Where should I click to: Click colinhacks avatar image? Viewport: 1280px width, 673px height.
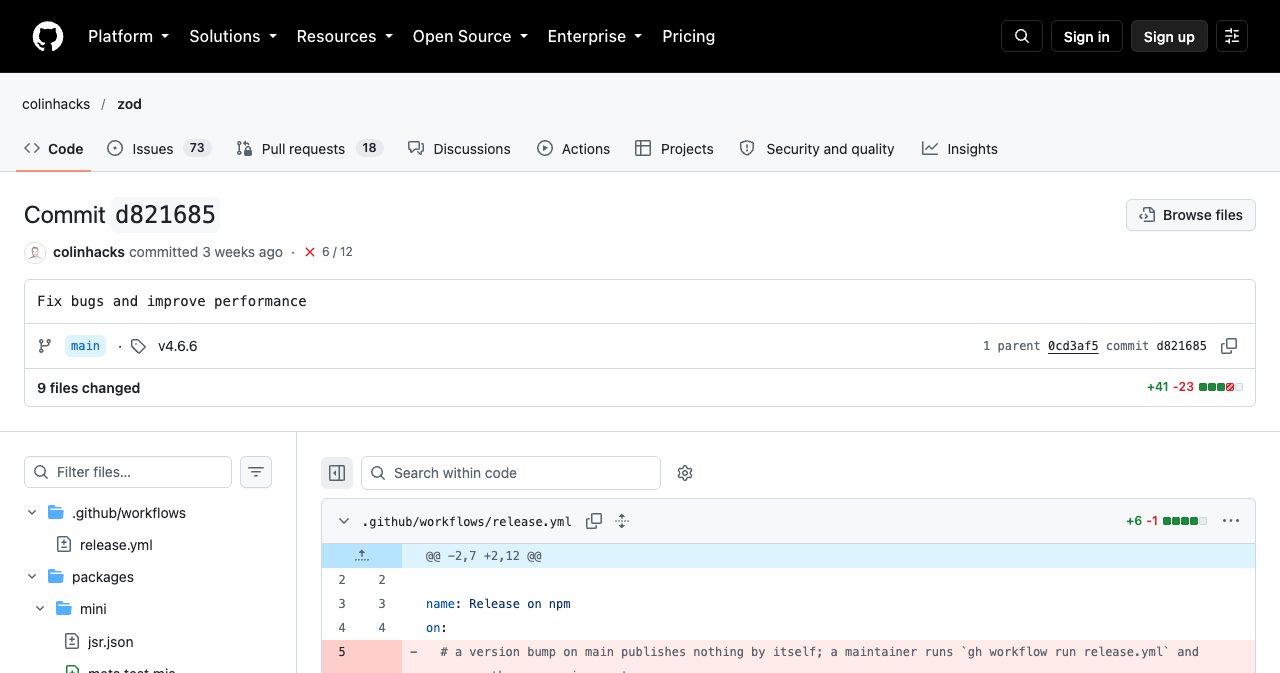(x=35, y=253)
